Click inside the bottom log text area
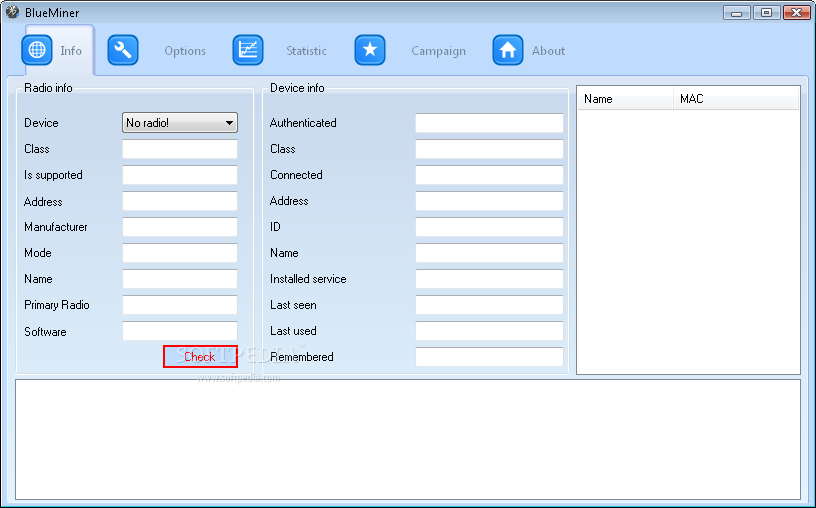Screen dimensions: 816x508 pyautogui.click(x=408, y=440)
